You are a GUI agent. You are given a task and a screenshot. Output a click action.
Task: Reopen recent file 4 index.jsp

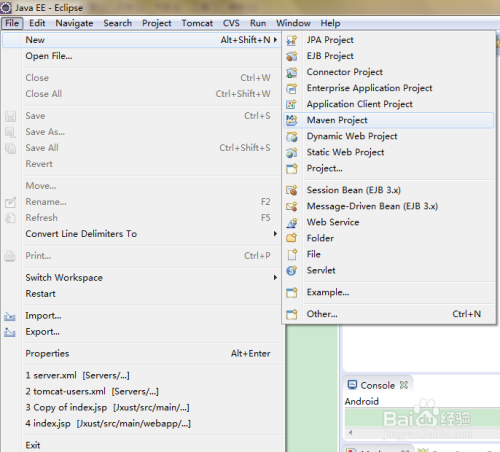[x=142, y=423]
